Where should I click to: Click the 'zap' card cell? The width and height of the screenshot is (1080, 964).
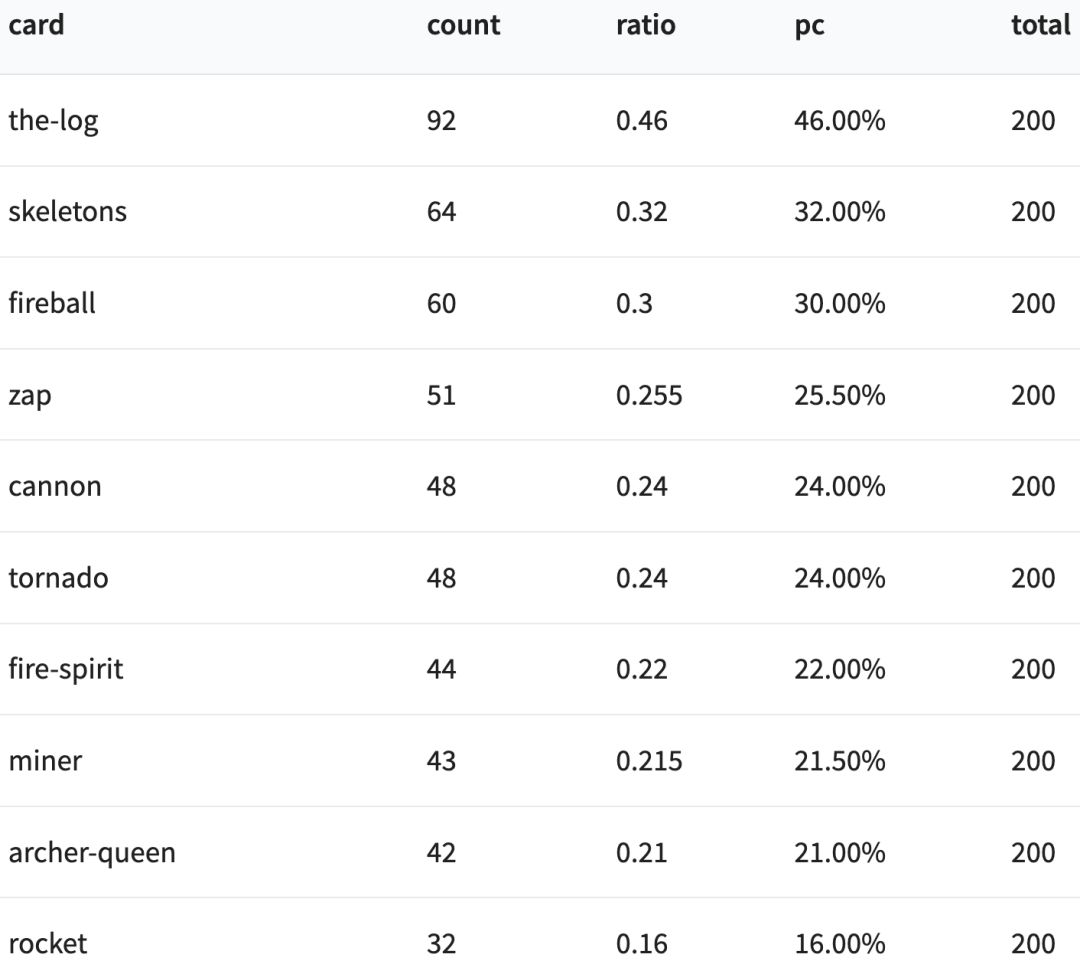click(x=30, y=395)
